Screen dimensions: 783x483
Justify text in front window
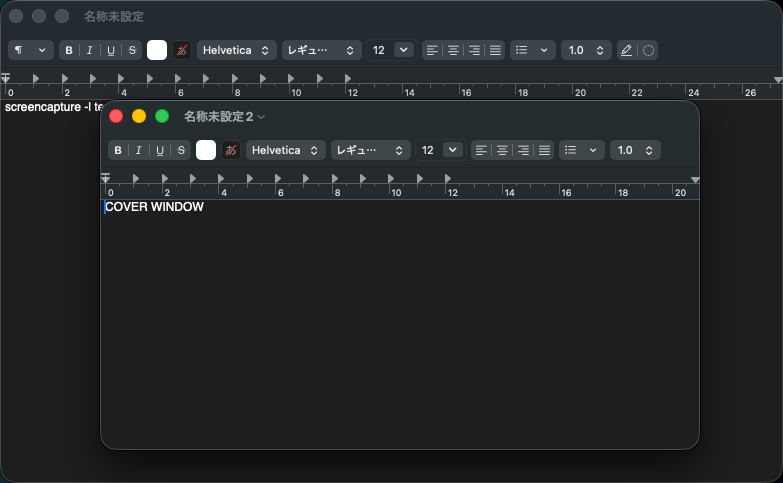click(x=544, y=150)
